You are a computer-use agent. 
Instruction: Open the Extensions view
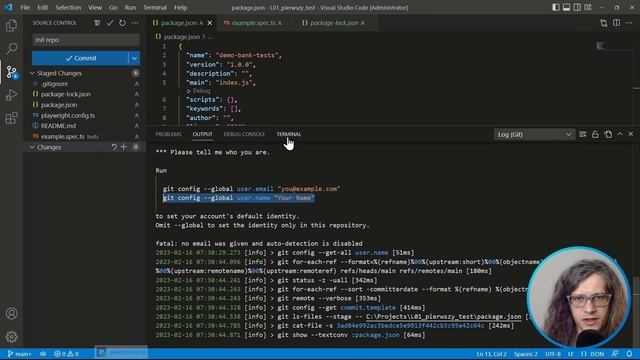[11, 118]
